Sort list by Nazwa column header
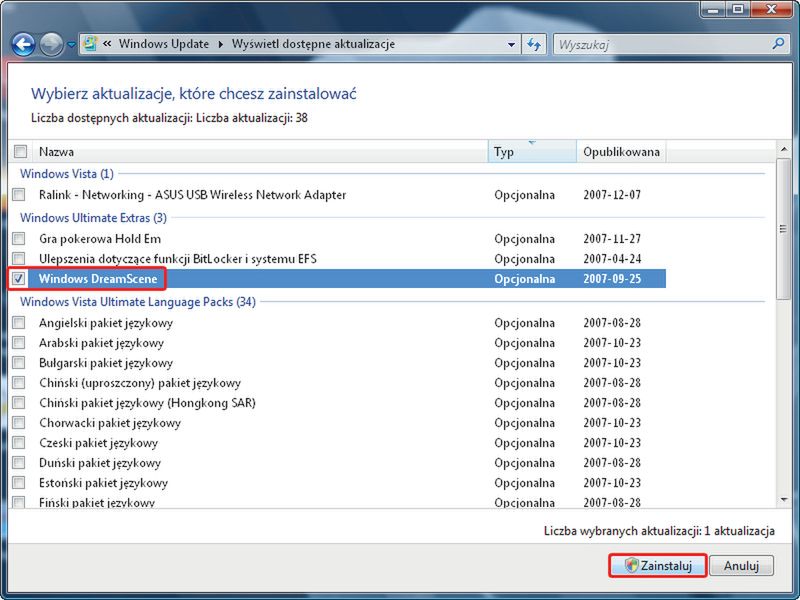The image size is (800, 600). tap(260, 152)
